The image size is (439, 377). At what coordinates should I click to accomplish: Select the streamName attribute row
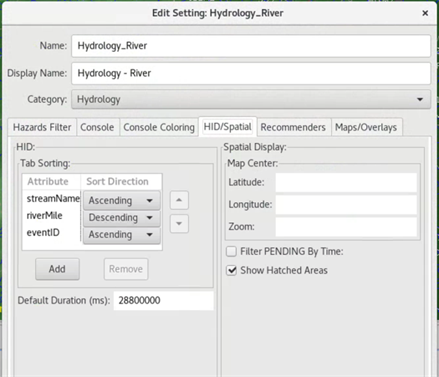coord(53,199)
